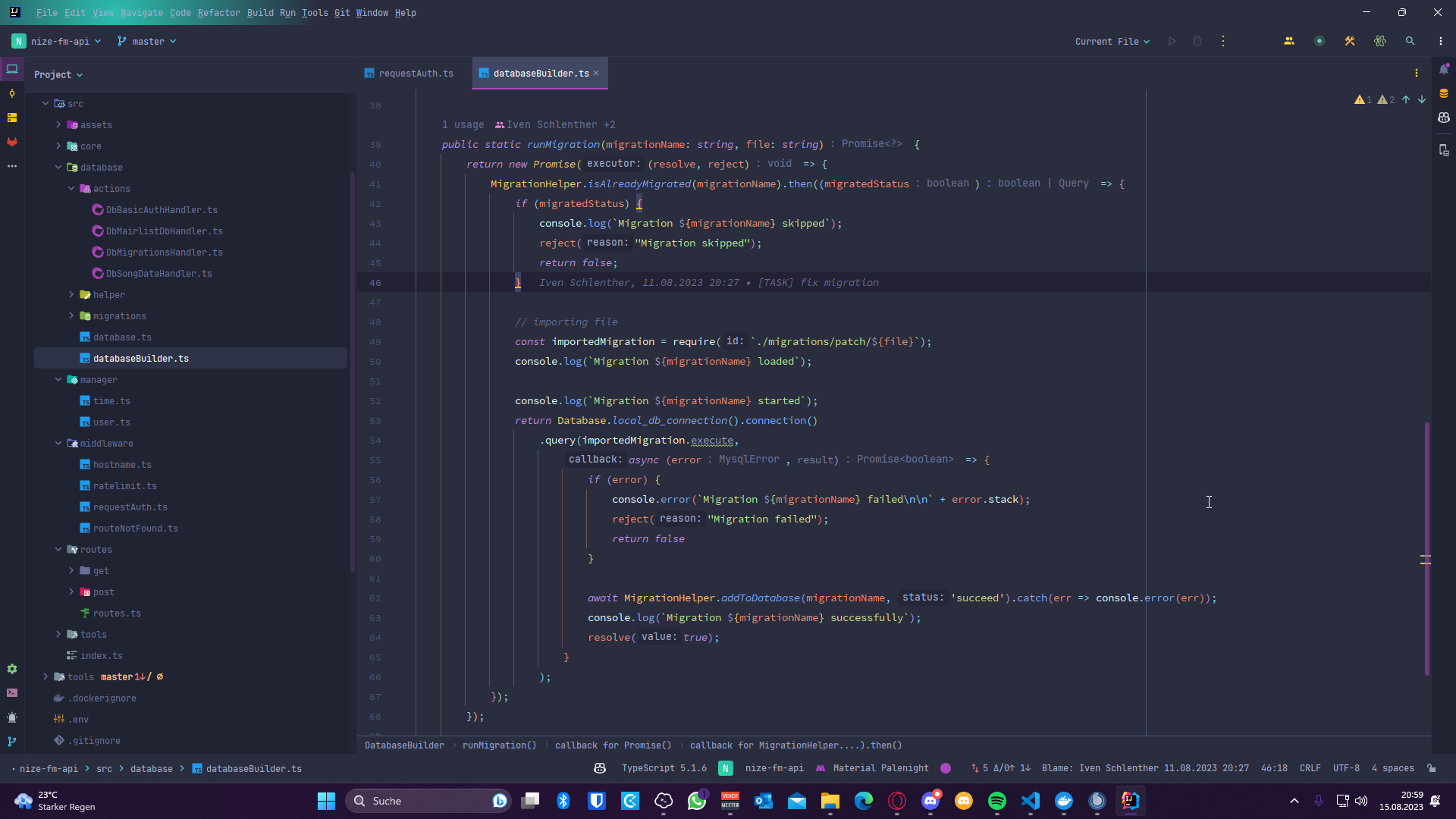
Task: Open the Git tool window icon
Action: (12, 742)
